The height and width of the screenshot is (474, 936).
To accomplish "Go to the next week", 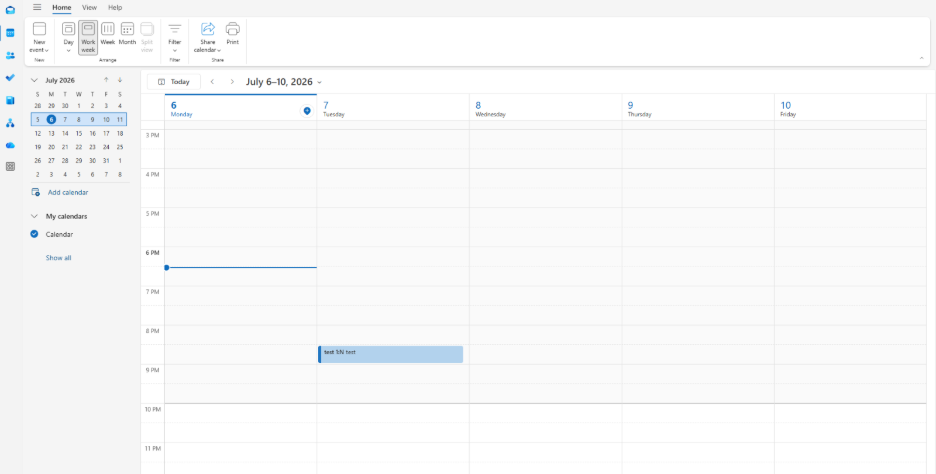I will click(x=232, y=82).
